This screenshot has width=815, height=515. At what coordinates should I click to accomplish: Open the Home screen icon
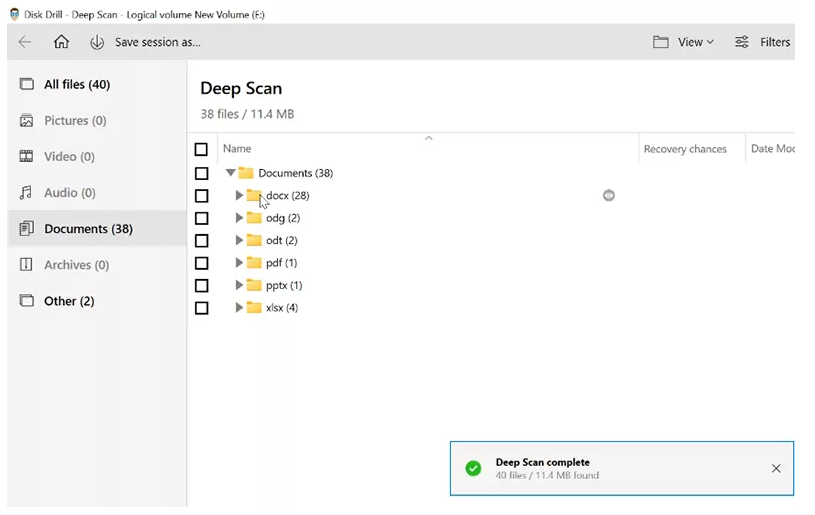tap(61, 42)
